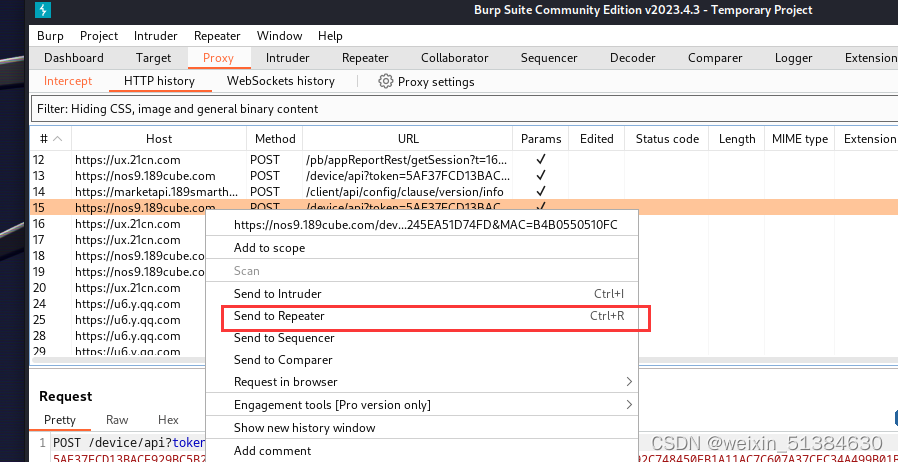Viewport: 898px width, 462px height.
Task: Open the Collaborator tab
Action: (455, 58)
